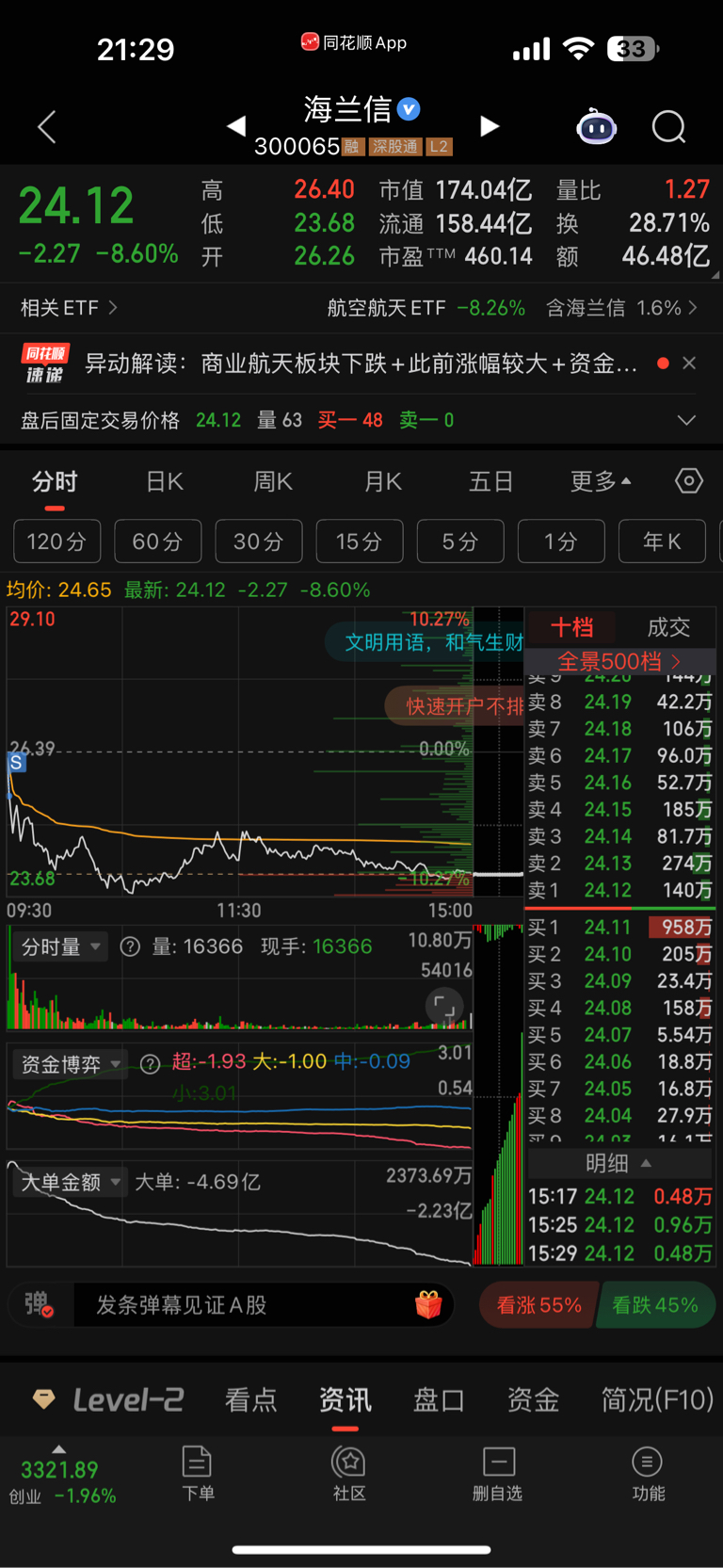The image size is (723, 1568).
Task: Open the 同花顺速递 logo icon
Action: tap(45, 364)
